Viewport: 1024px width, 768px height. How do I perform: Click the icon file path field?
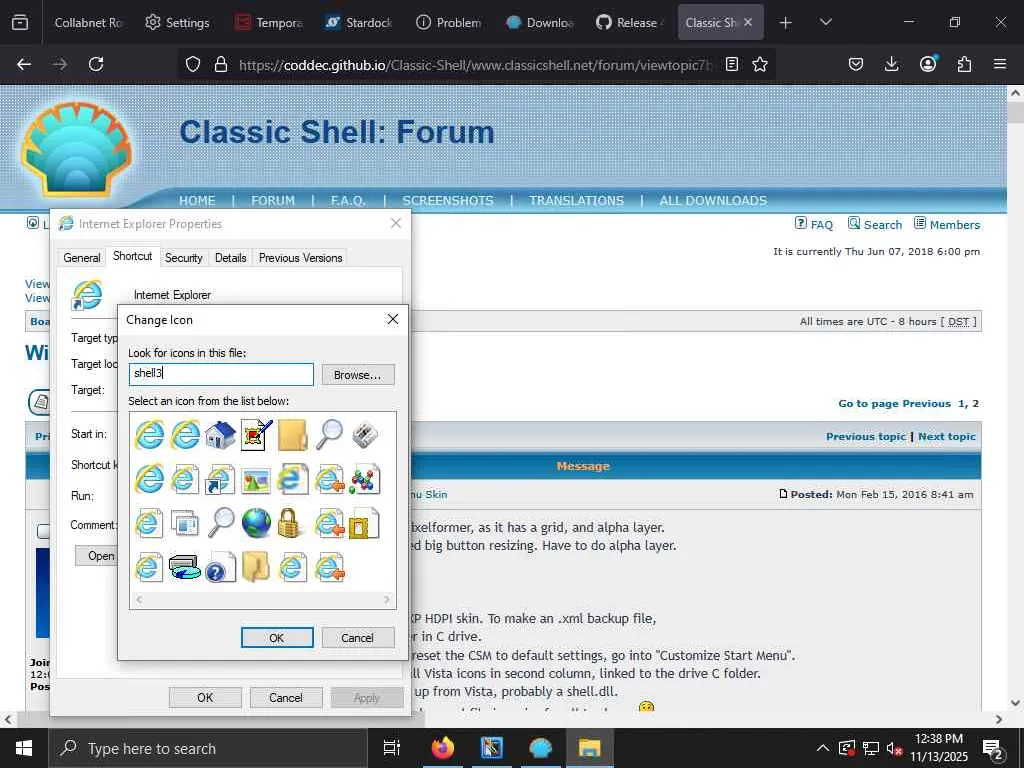click(221, 374)
